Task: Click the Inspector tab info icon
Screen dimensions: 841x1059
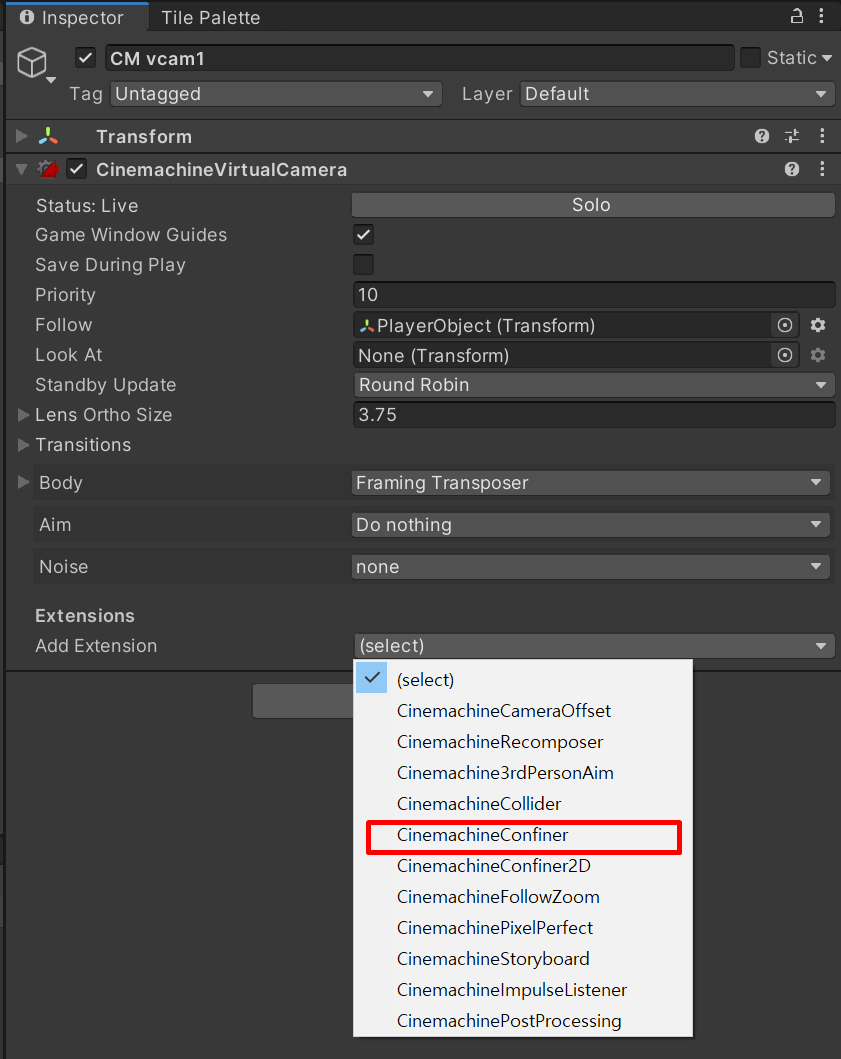Action: [27, 18]
